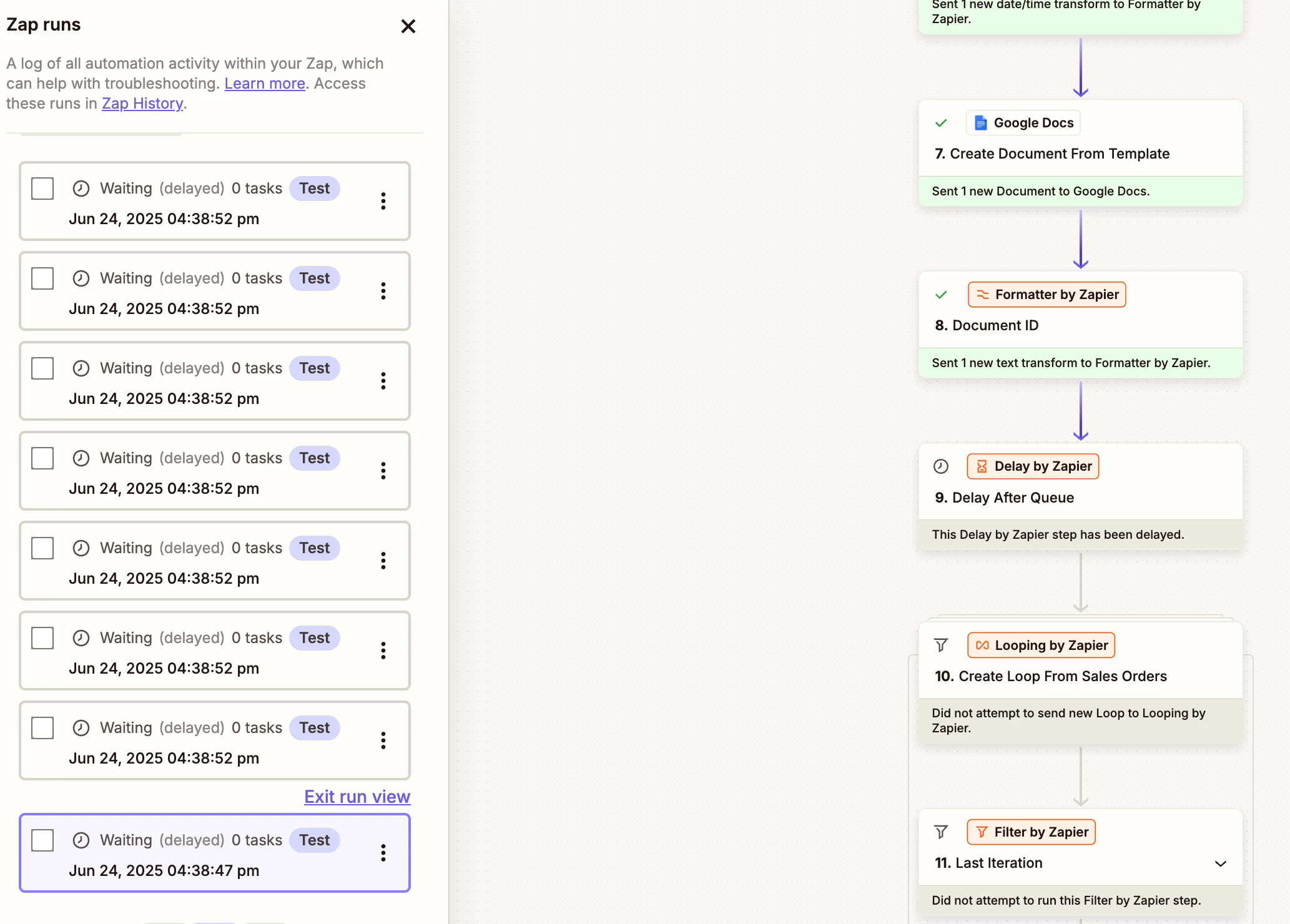Viewport: 1290px width, 924px height.
Task: Click the clock status icon on step 9
Action: 941,466
